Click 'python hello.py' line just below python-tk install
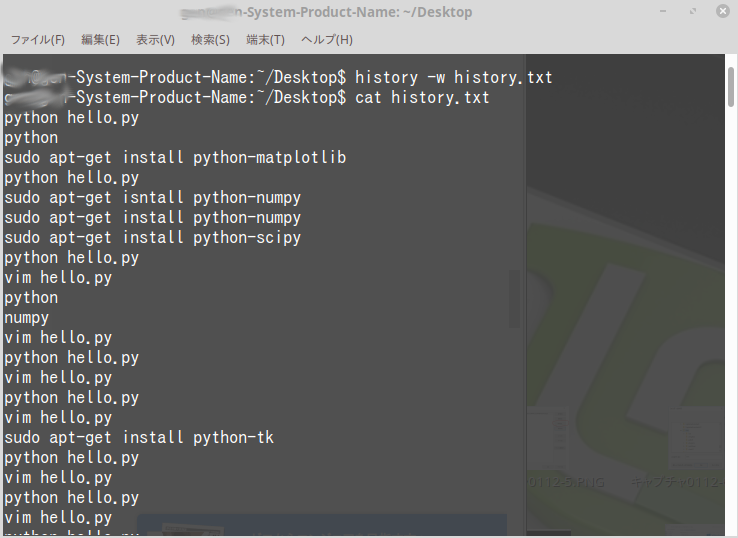The image size is (738, 538). (72, 458)
